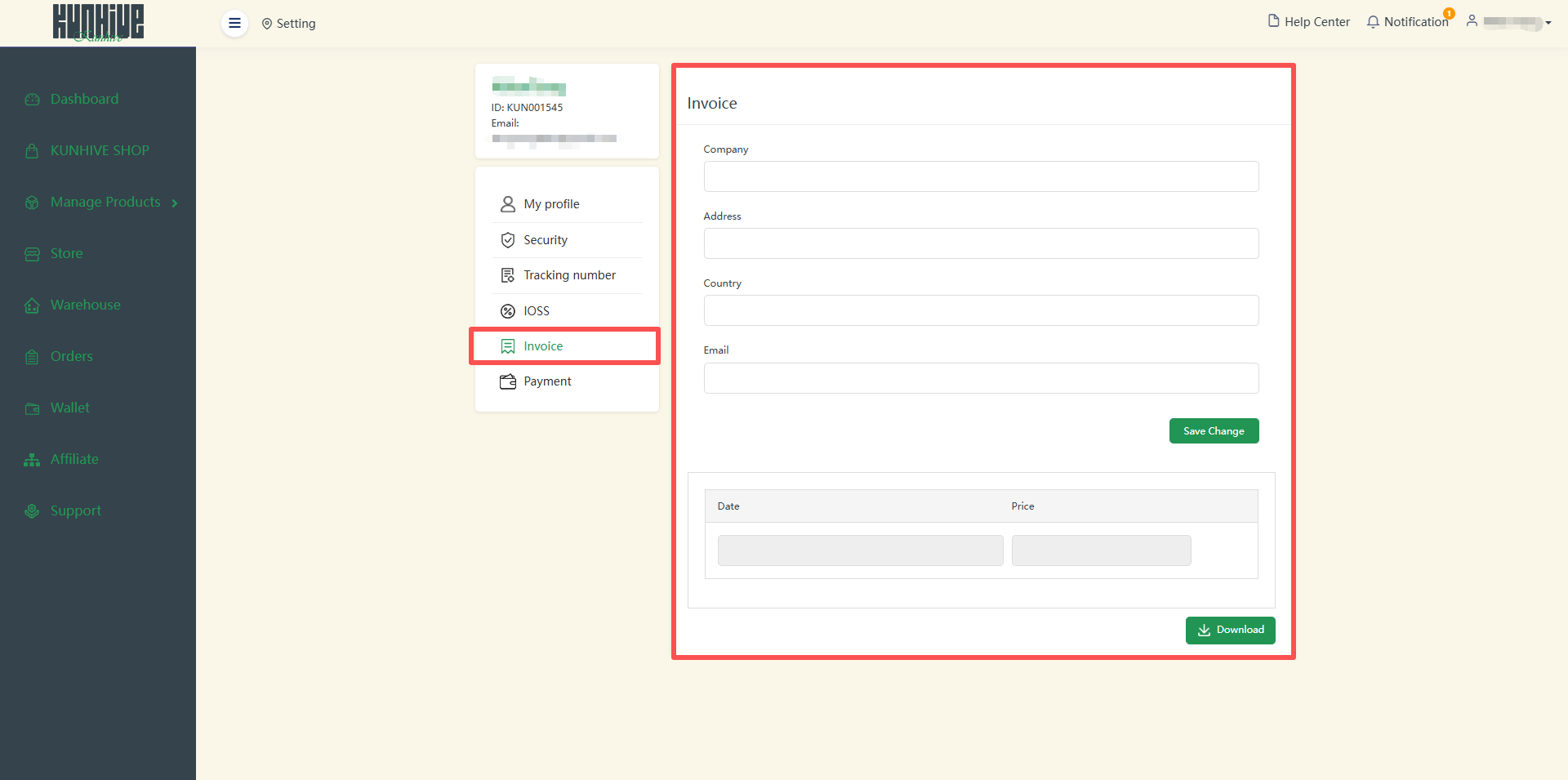1568x780 pixels.
Task: Click into the Company input field
Action: coord(981,176)
